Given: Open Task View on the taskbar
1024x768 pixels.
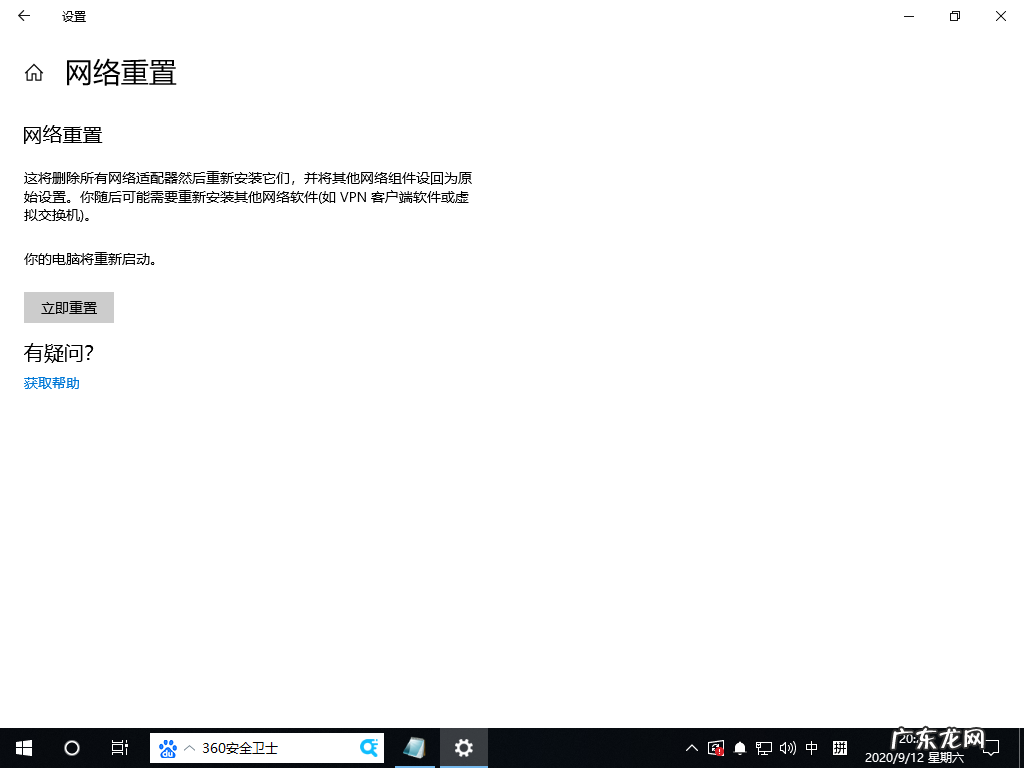Looking at the screenshot, I should pyautogui.click(x=119, y=747).
